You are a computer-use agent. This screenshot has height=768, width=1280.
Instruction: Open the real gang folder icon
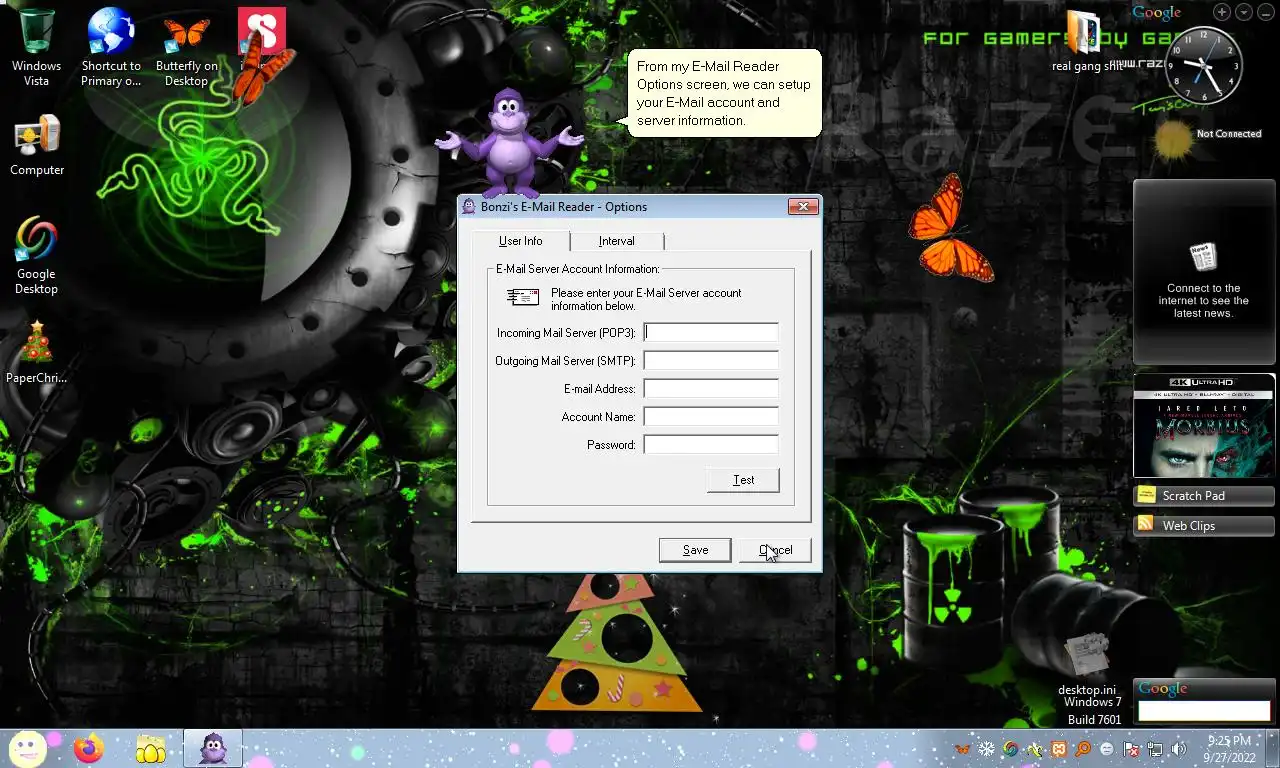[1087, 41]
